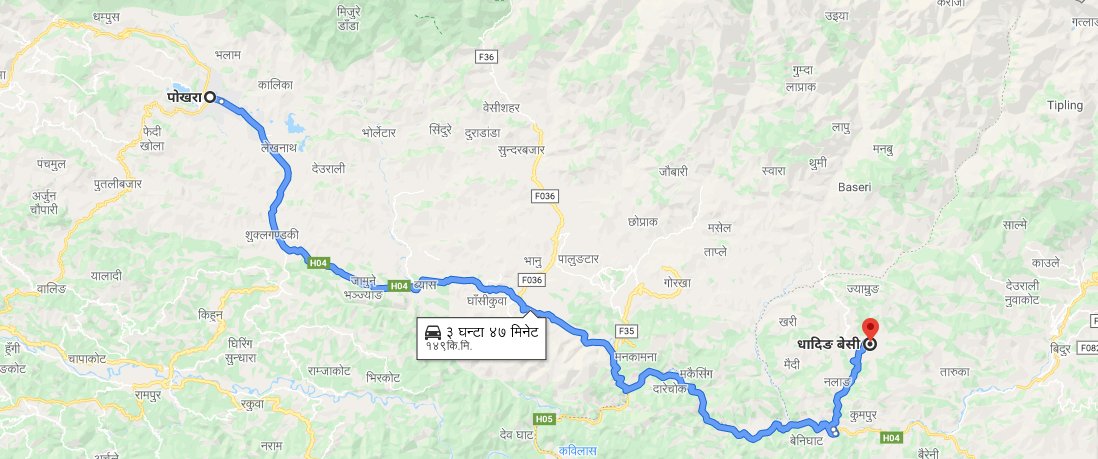Select the बेसीशहर place label
The height and width of the screenshot is (459, 1098).
[501, 107]
